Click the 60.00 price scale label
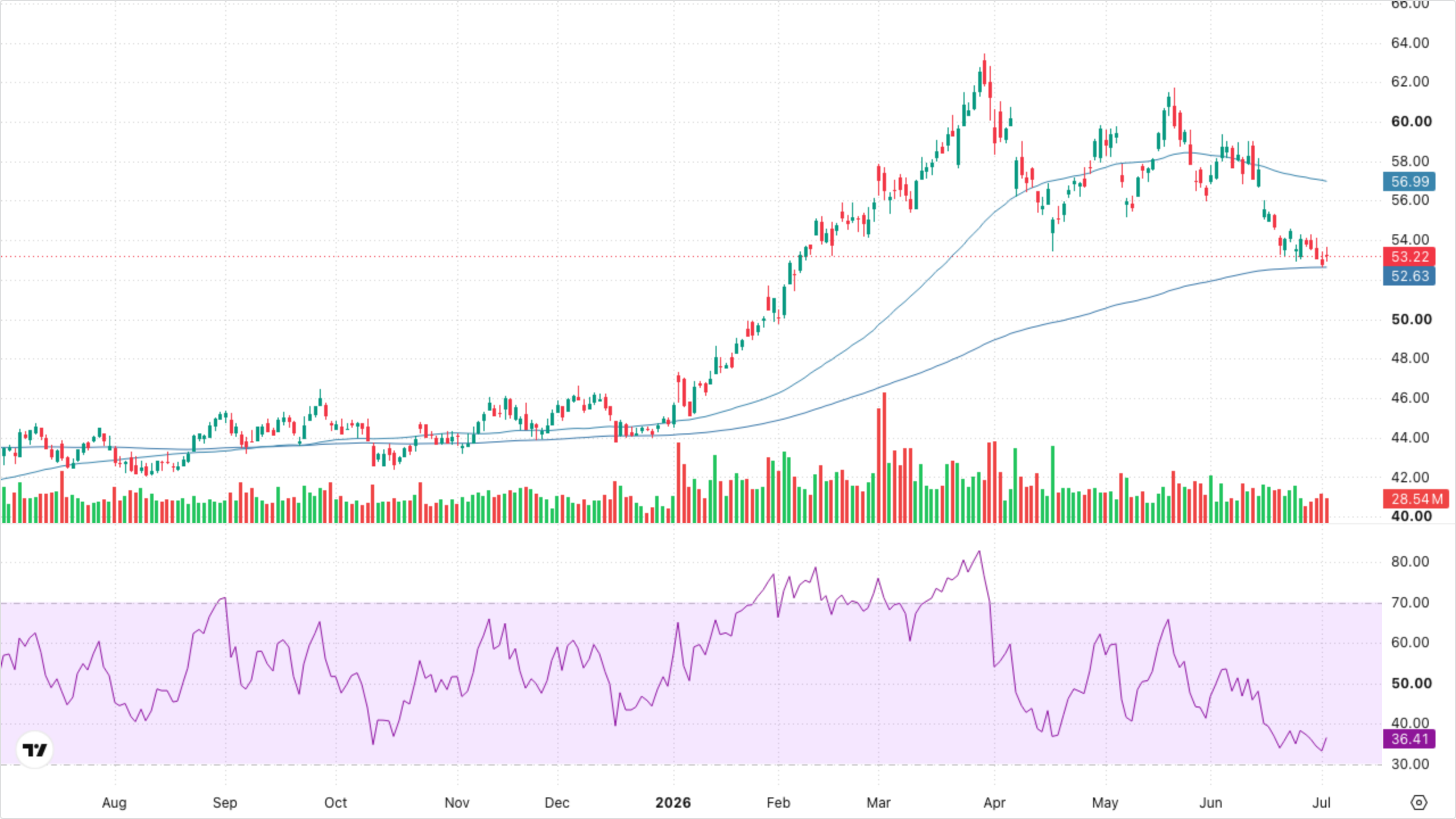 pyautogui.click(x=1412, y=121)
